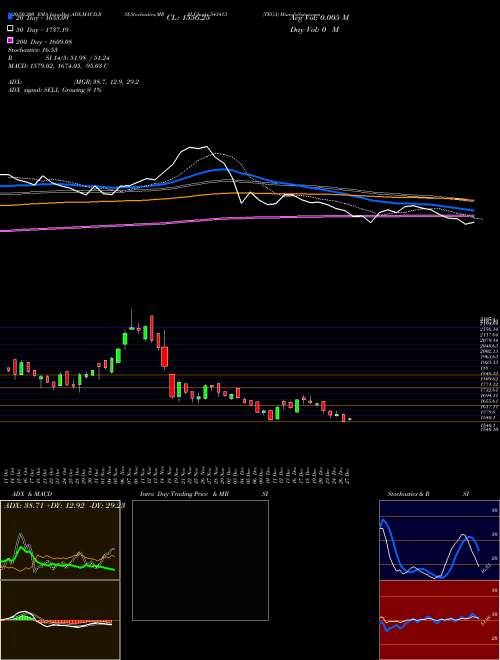Click the blue Stochastics chart panel
Viewport: 500px width, 660px height.
click(x=439, y=540)
